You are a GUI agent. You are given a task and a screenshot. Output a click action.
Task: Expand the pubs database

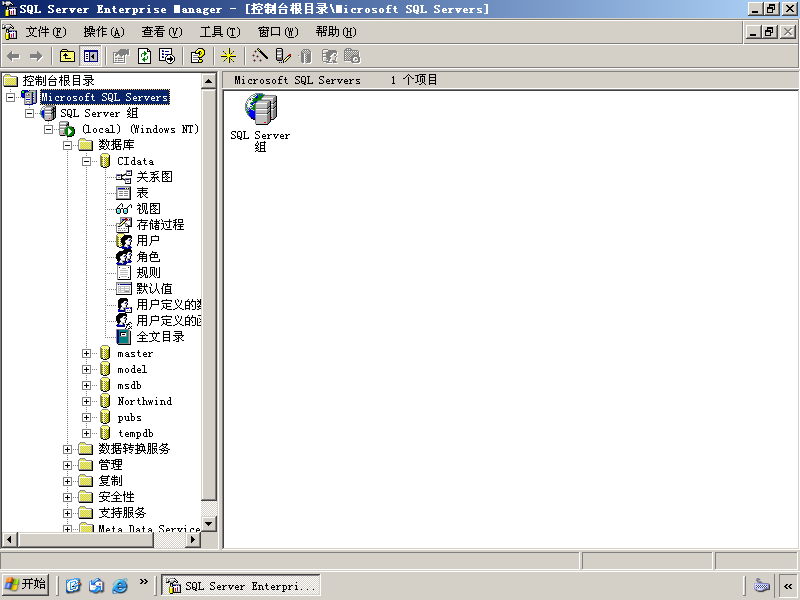point(87,417)
